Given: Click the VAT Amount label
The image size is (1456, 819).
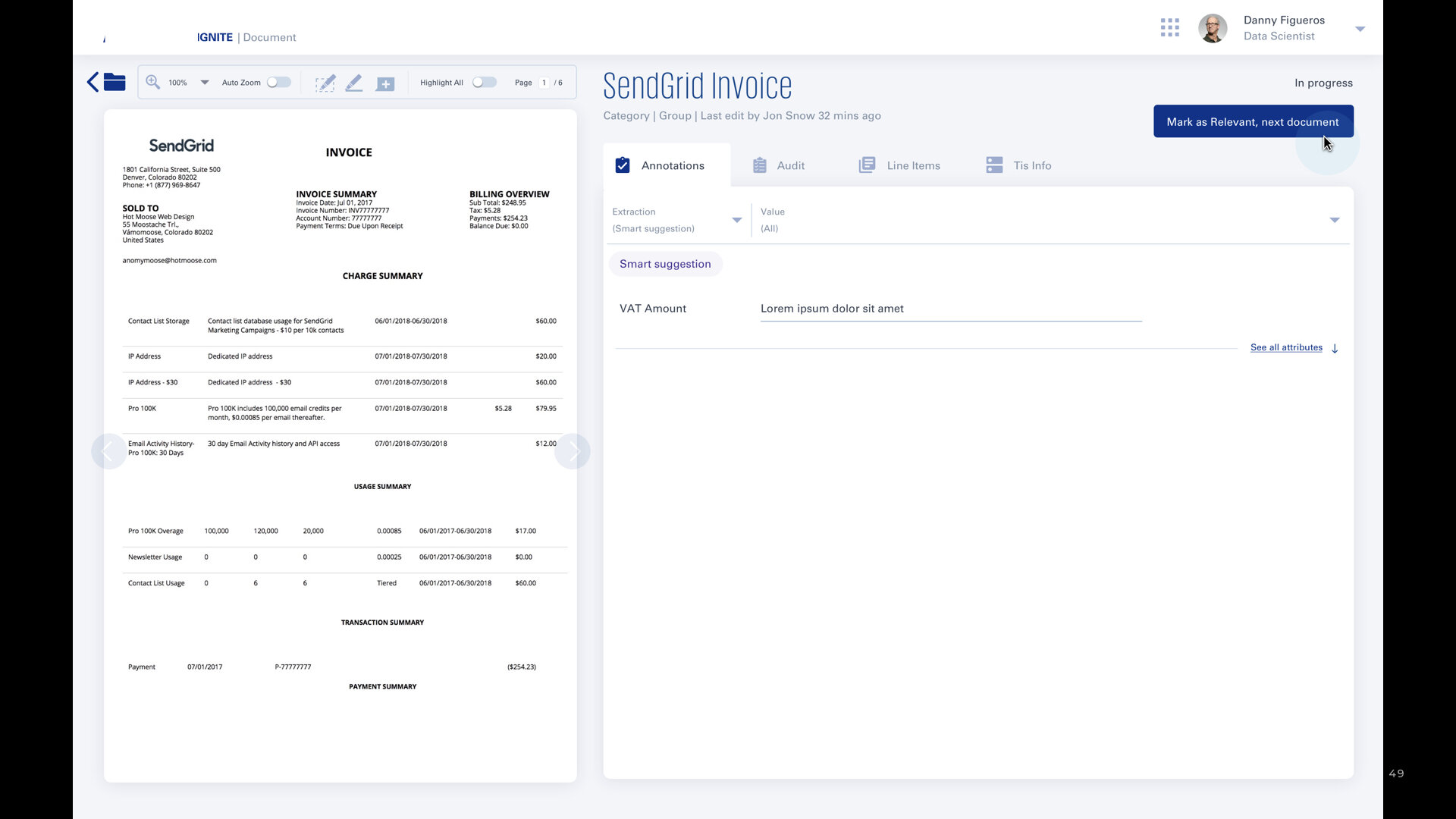Looking at the screenshot, I should pos(653,309).
